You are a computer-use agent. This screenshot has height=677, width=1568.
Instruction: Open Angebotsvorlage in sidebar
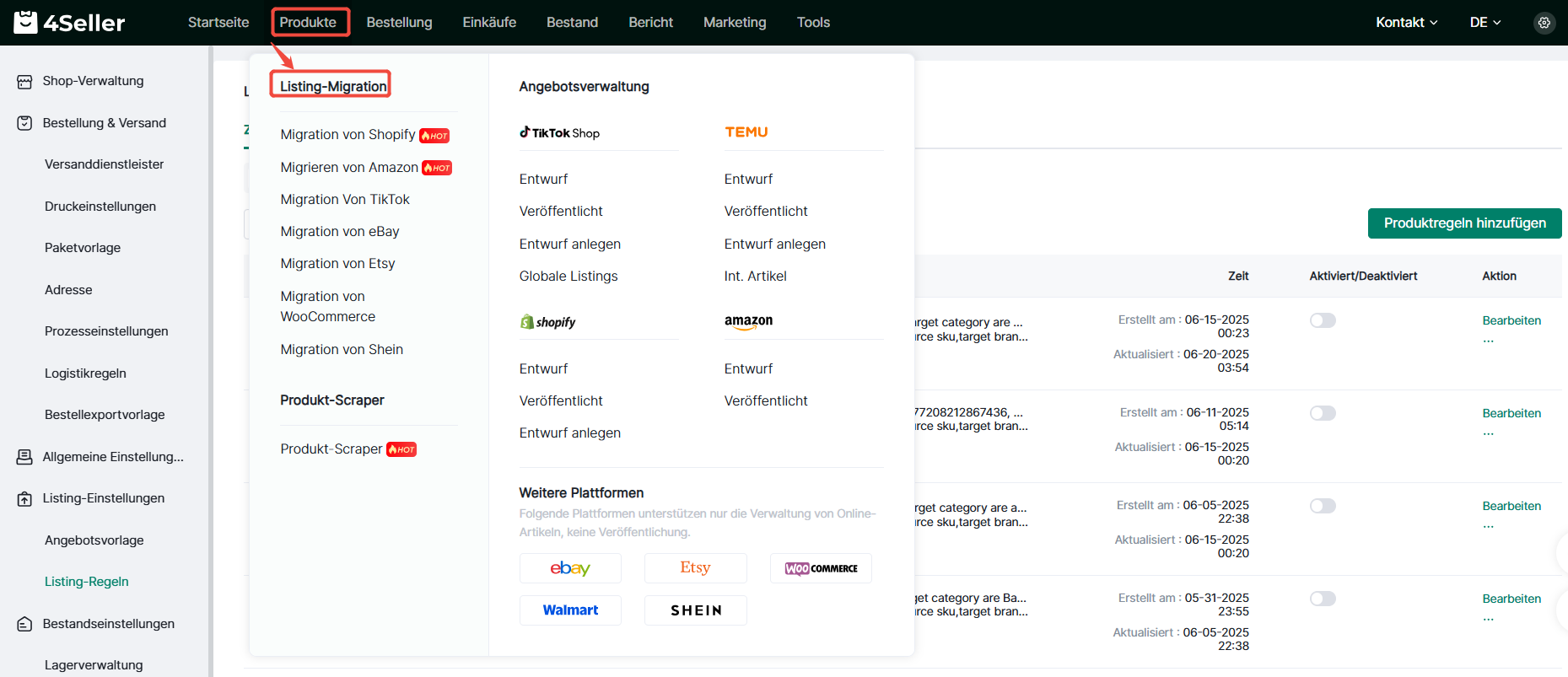click(x=94, y=540)
